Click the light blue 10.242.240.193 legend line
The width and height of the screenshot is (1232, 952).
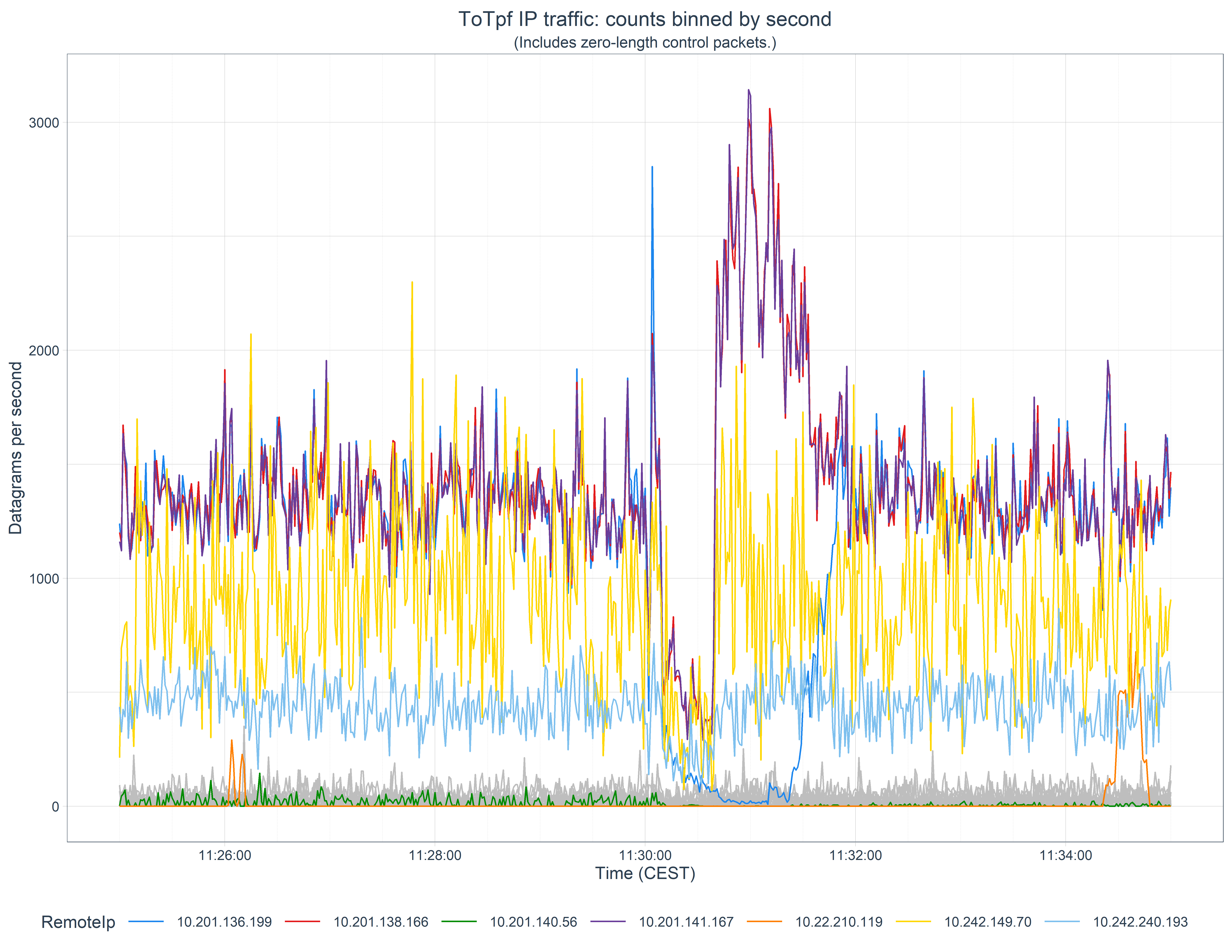(1062, 922)
